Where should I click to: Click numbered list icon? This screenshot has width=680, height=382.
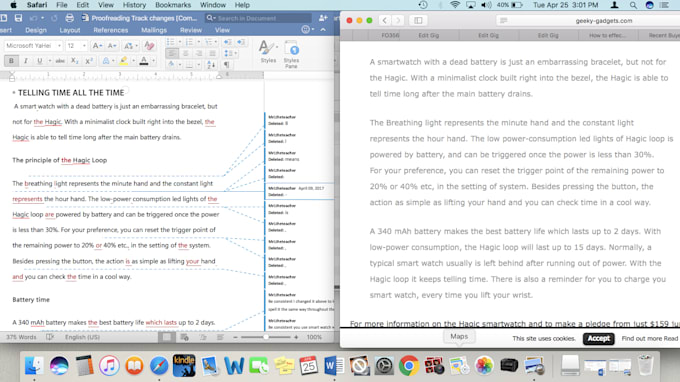[190, 42]
